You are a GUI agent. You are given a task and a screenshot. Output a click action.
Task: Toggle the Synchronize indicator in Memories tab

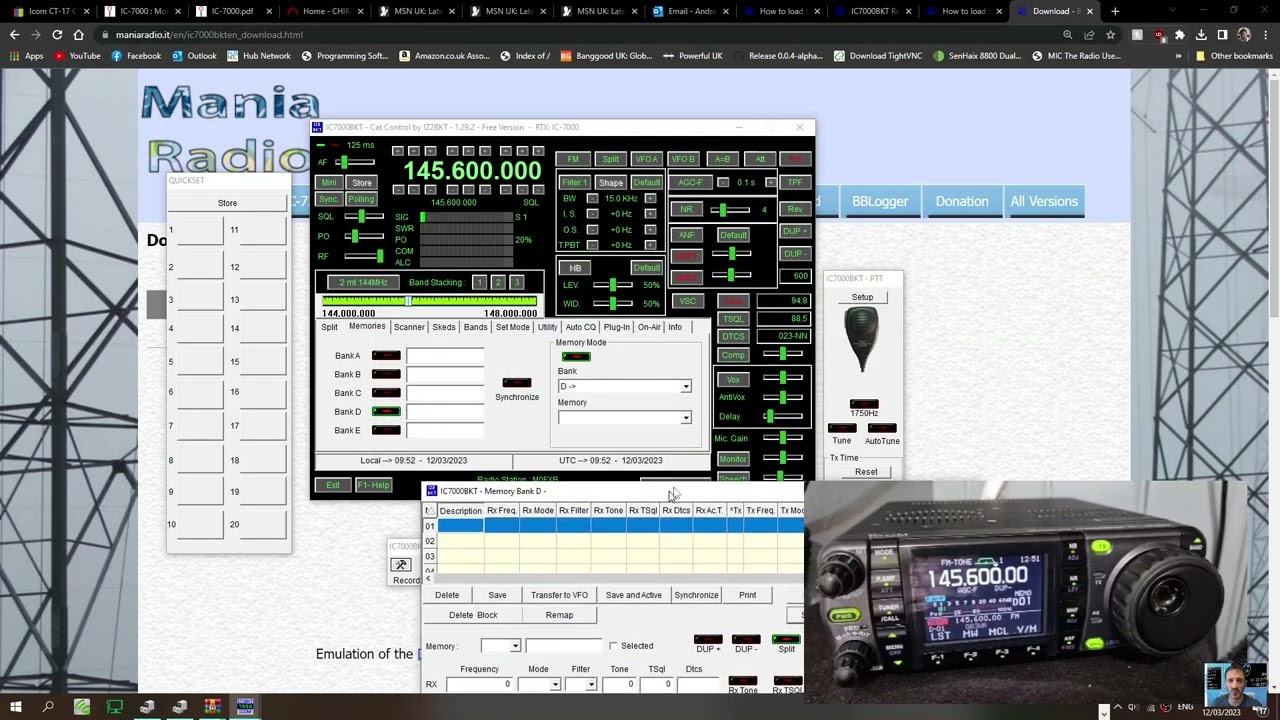[x=517, y=383]
